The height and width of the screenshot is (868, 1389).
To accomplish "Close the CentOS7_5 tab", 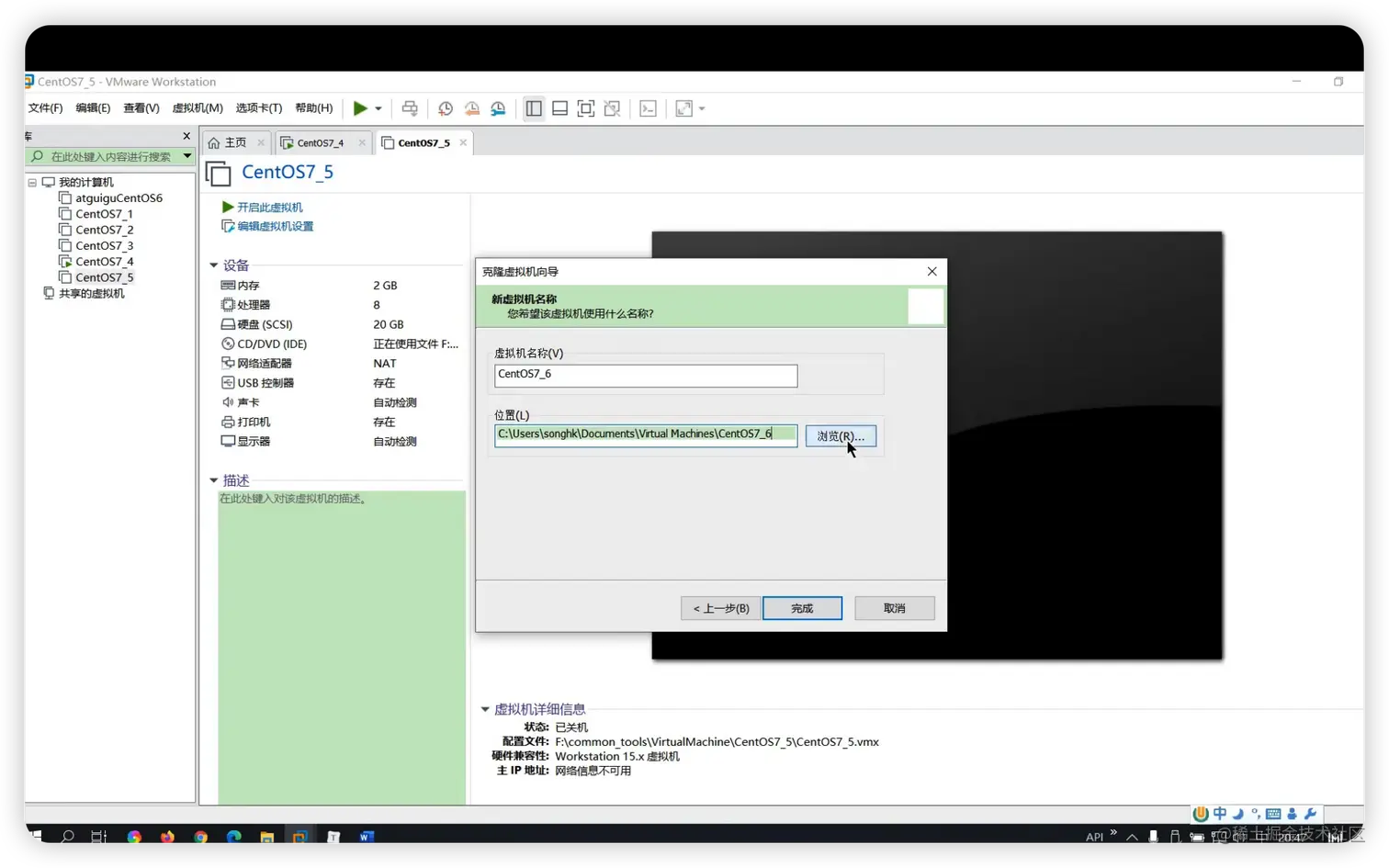I will [x=463, y=142].
